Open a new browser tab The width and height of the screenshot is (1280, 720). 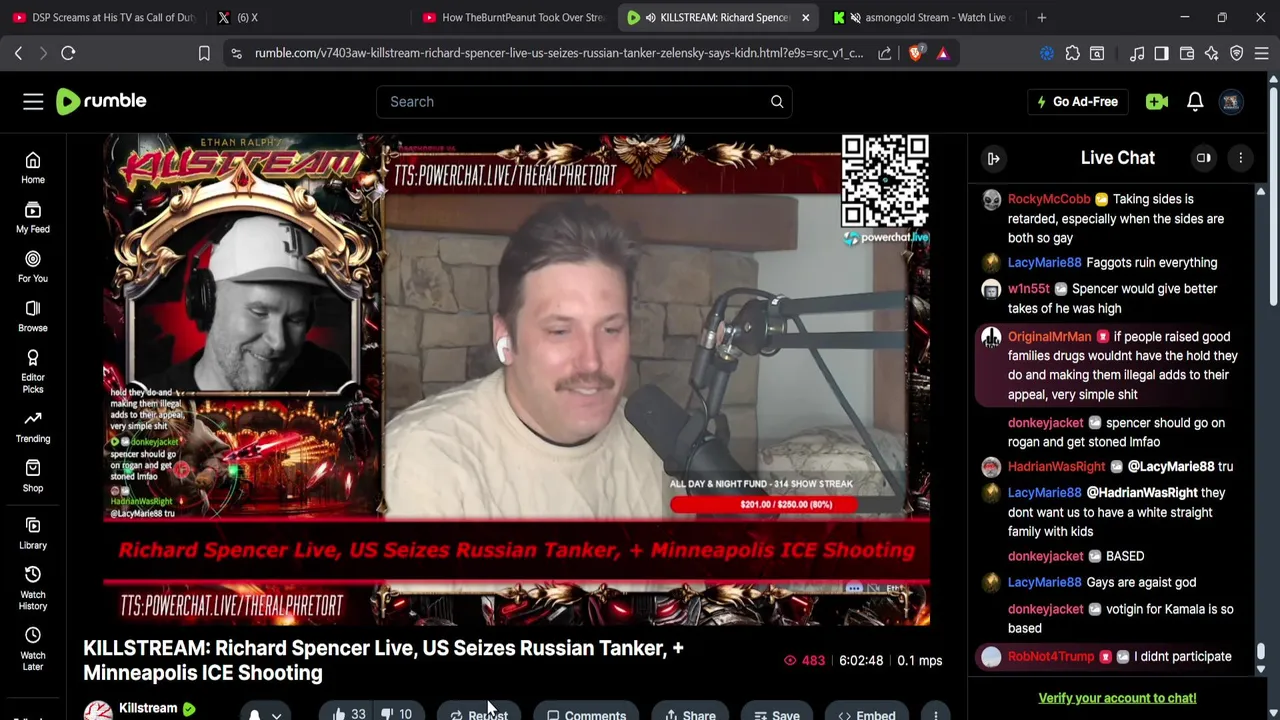[x=1041, y=17]
